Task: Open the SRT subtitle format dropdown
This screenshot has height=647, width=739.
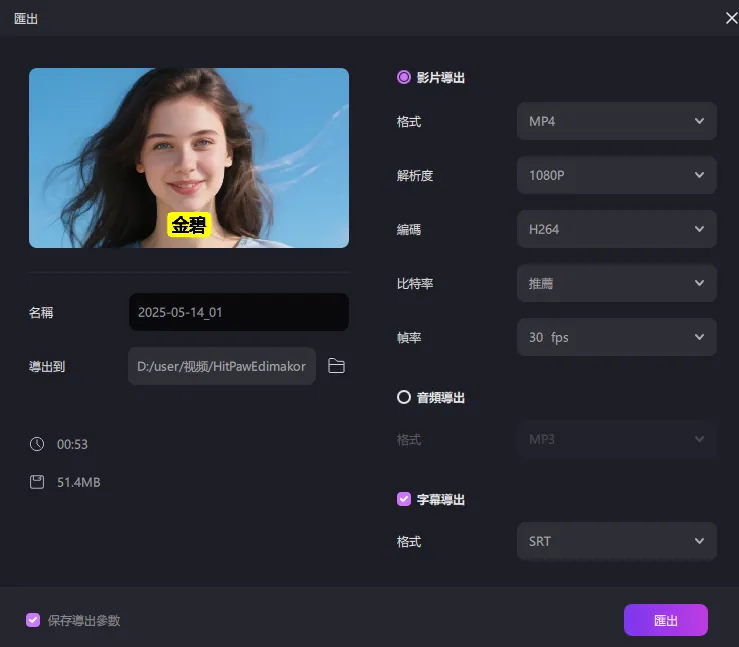Action: tap(616, 541)
